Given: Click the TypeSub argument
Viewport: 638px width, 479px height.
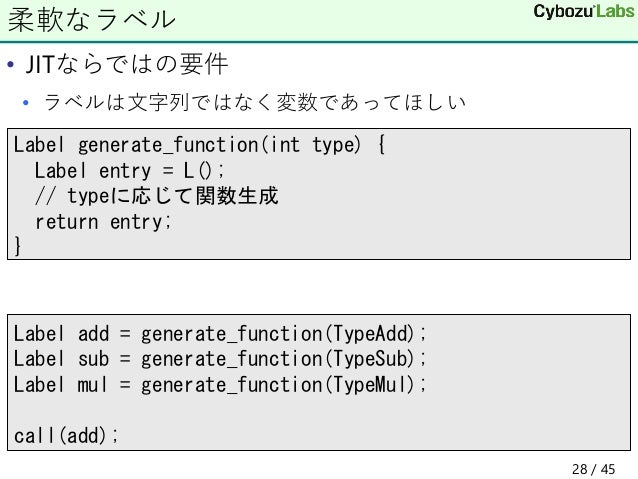Looking at the screenshot, I should point(370,358).
